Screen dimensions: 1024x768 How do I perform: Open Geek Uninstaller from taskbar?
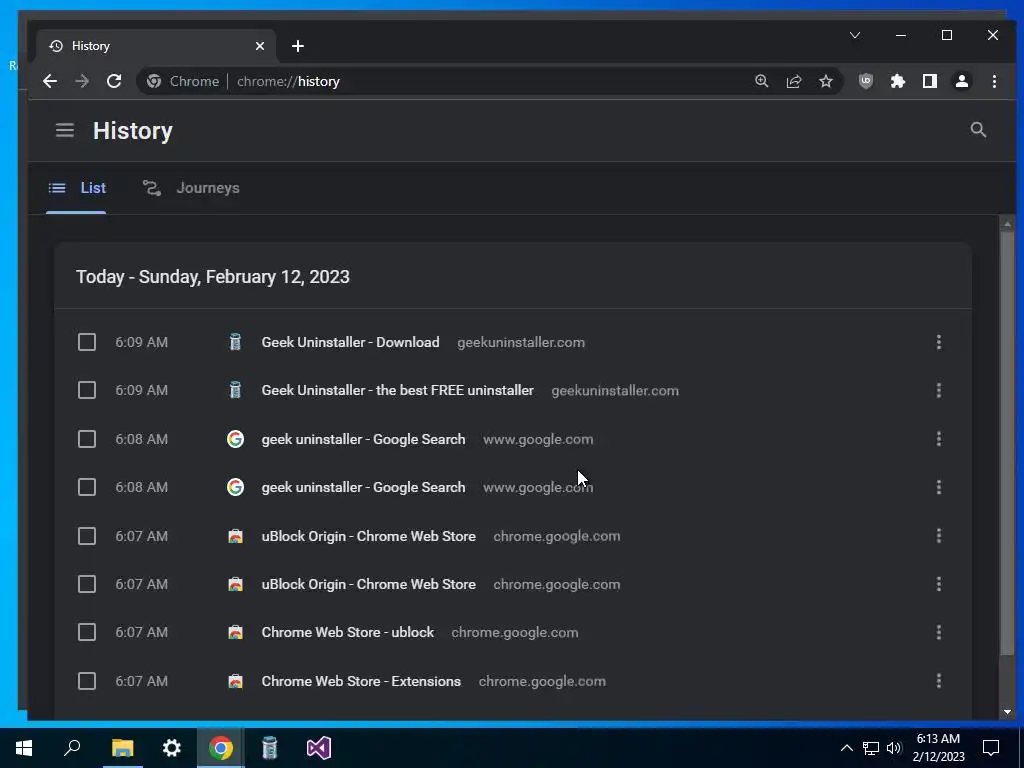pyautogui.click(x=270, y=748)
